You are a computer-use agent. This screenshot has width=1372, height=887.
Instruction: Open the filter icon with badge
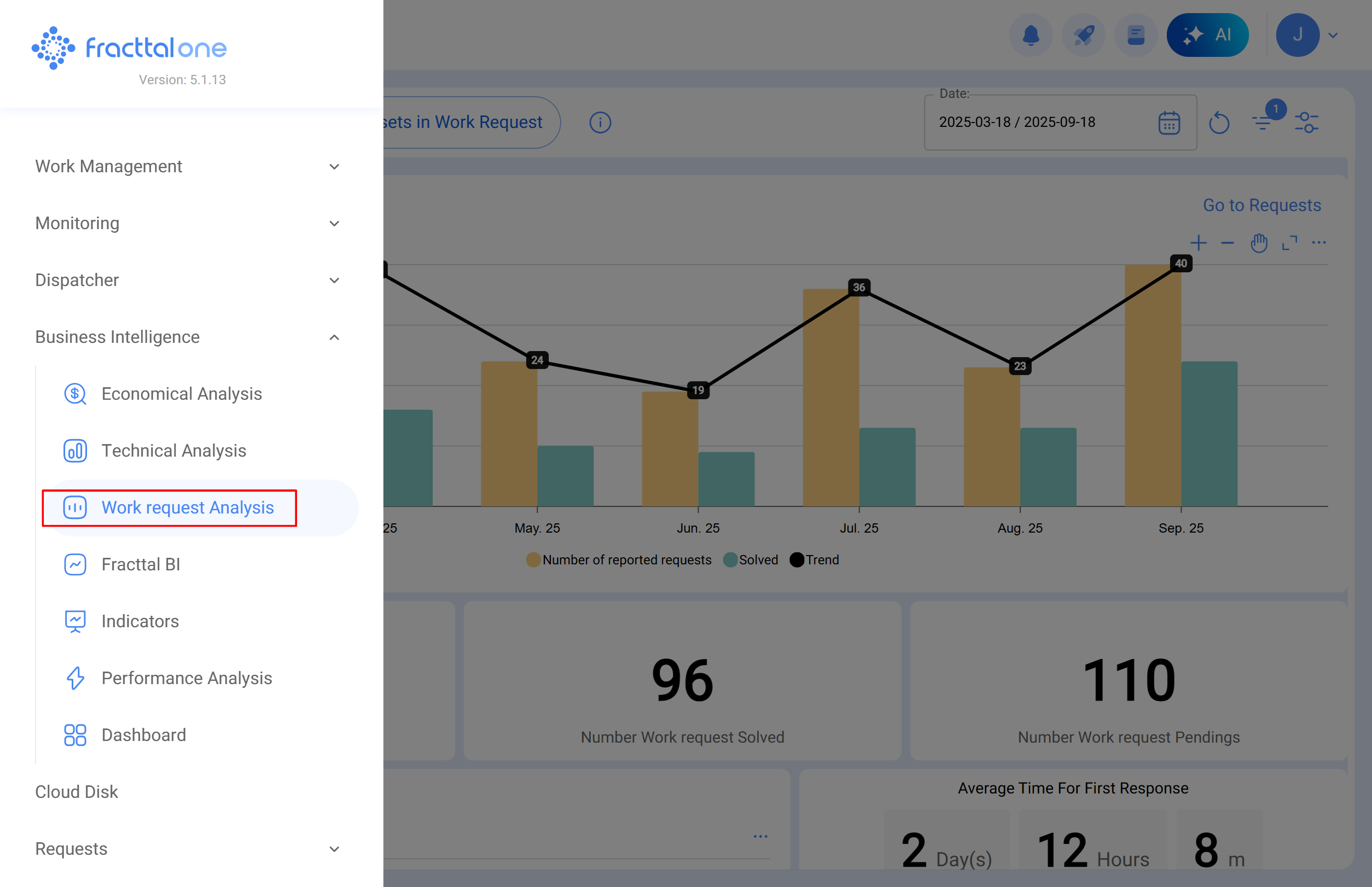click(x=1263, y=121)
